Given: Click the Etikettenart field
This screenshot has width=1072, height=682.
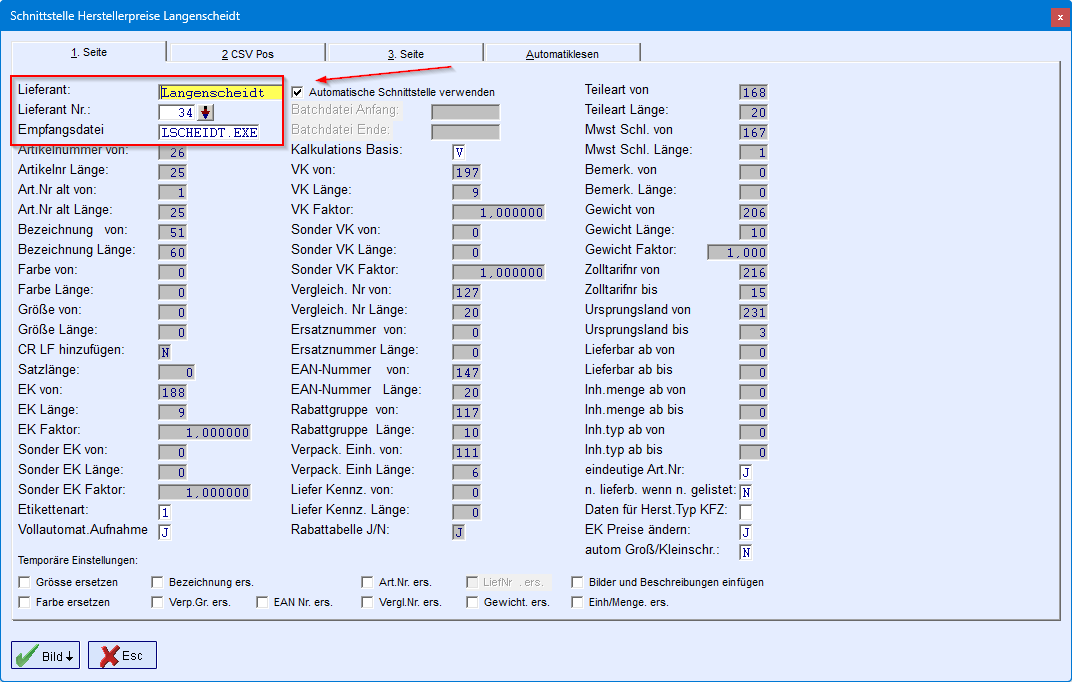Looking at the screenshot, I should pyautogui.click(x=165, y=512).
